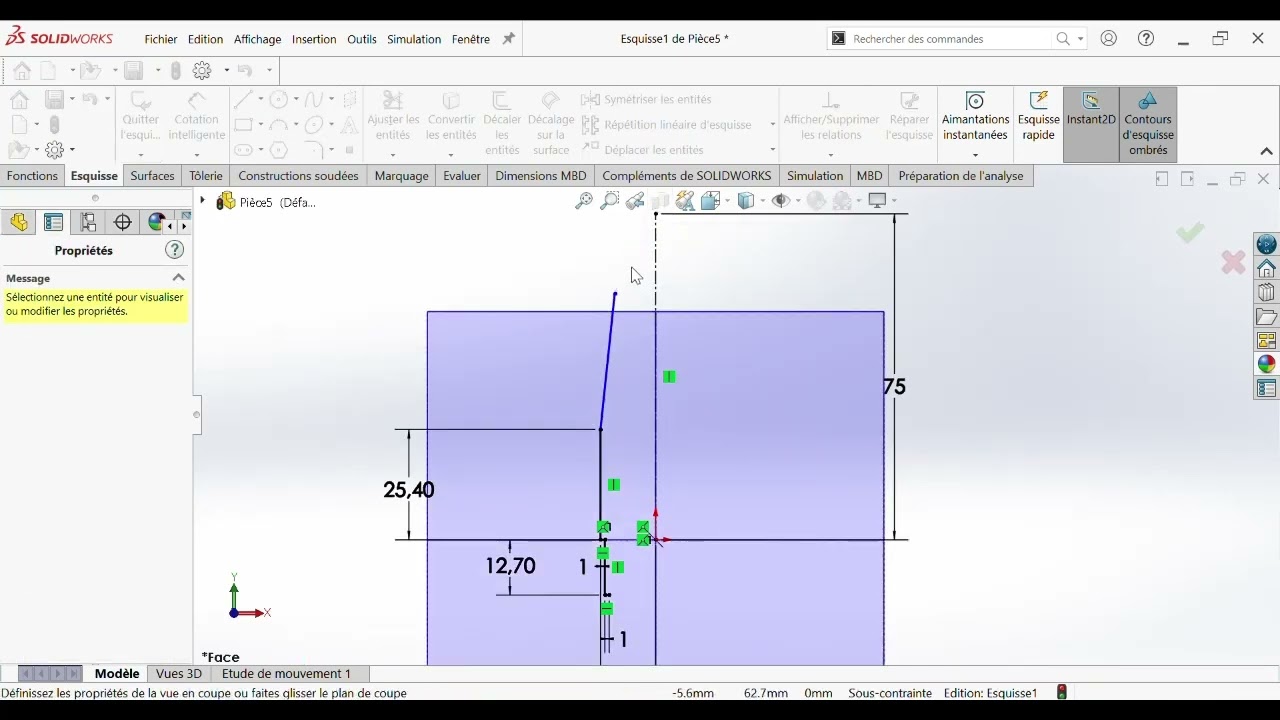Select the Arc sketch tool

tap(279, 125)
